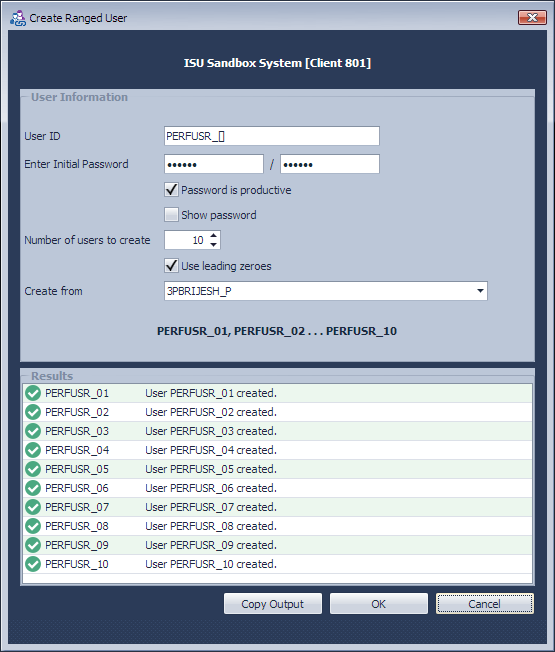
Task: Toggle the Use leading zeroes checkbox
Action: pyautogui.click(x=171, y=266)
